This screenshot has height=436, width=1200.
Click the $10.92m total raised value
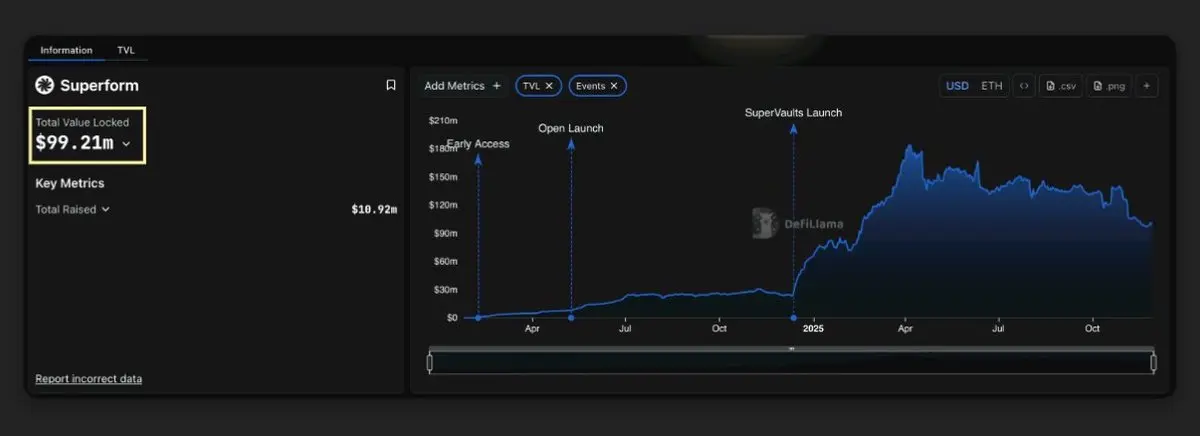(x=374, y=210)
